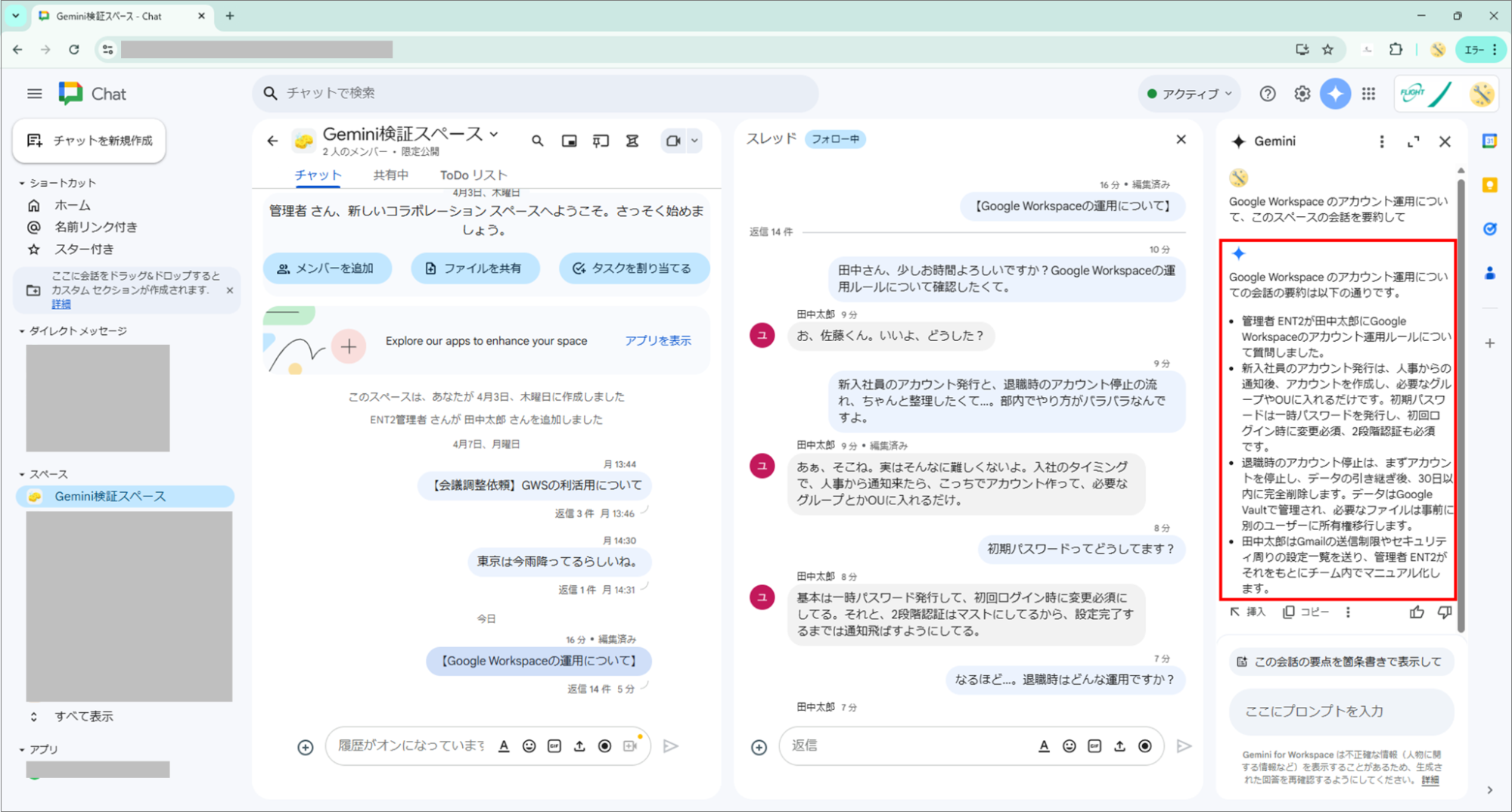
Task: Give thumbs up to Gemini response
Action: coord(1417,612)
